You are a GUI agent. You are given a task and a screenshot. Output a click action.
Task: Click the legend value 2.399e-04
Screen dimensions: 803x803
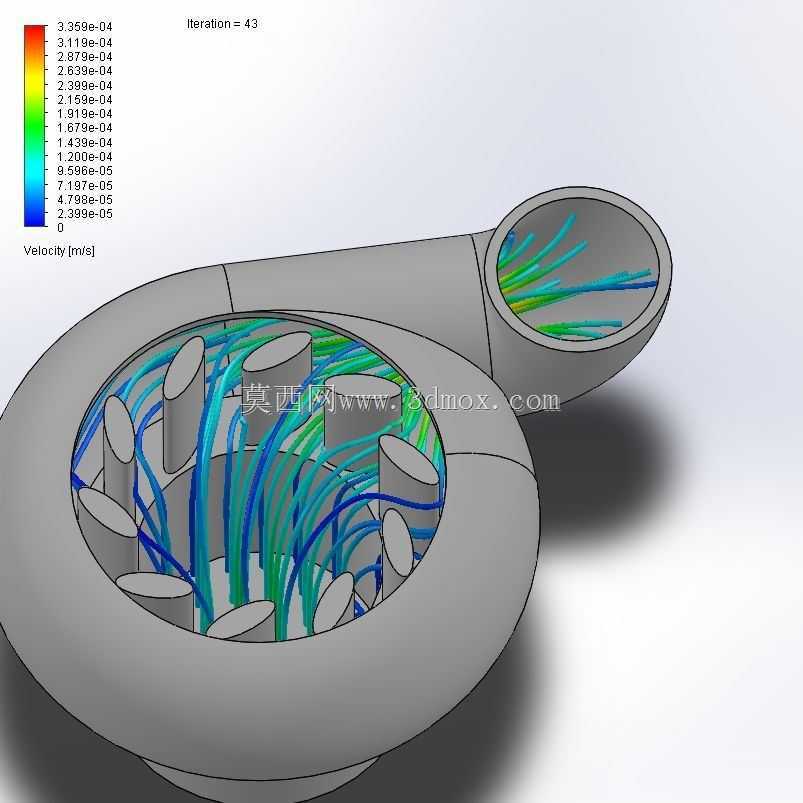coord(84,86)
